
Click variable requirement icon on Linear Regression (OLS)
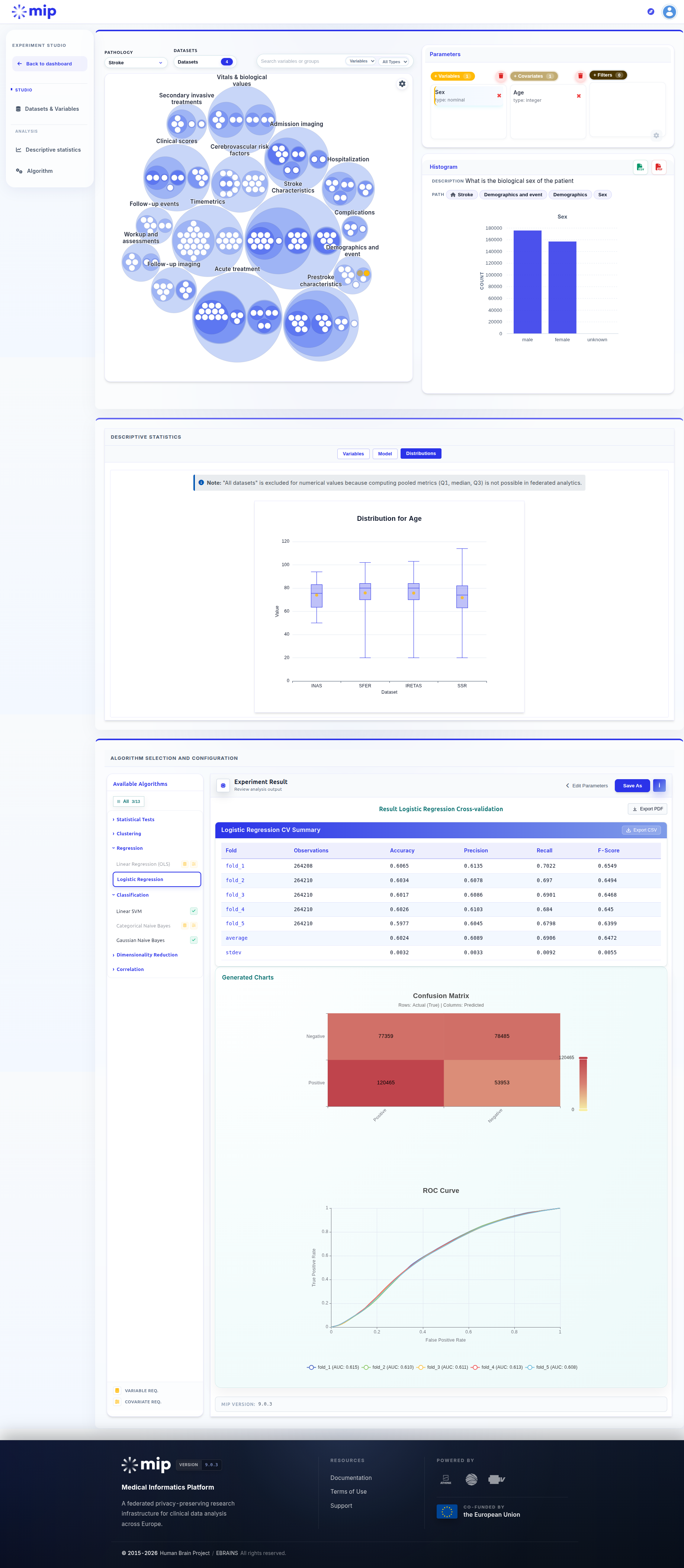(x=184, y=864)
